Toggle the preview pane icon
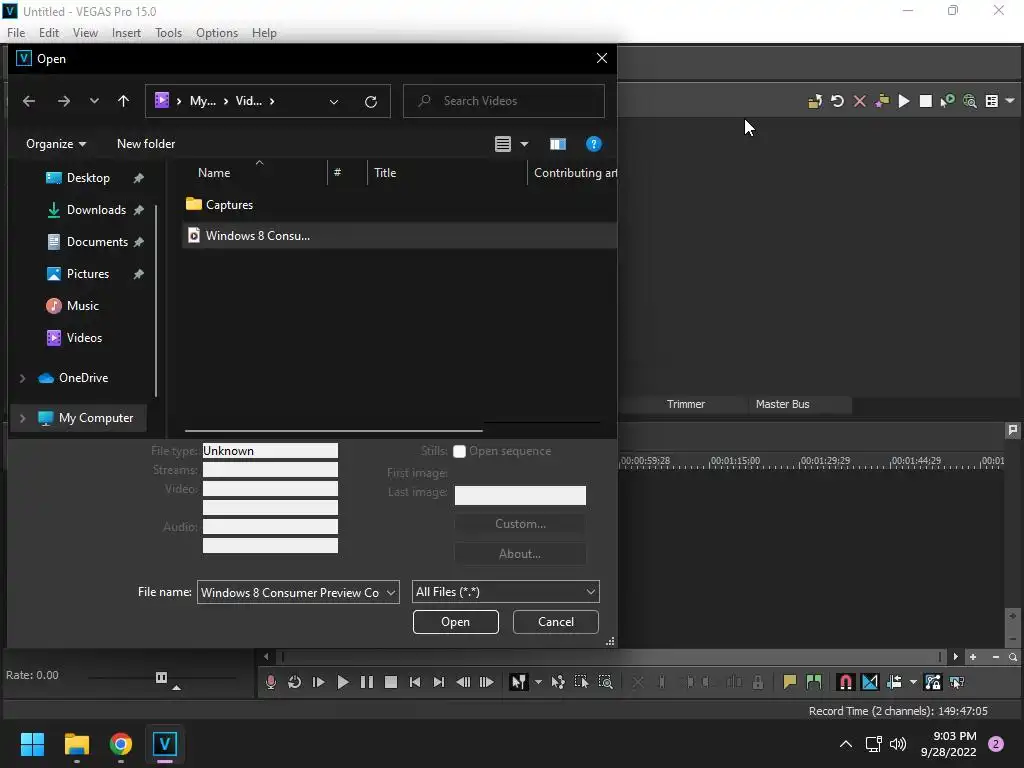The image size is (1024, 768). click(x=558, y=144)
